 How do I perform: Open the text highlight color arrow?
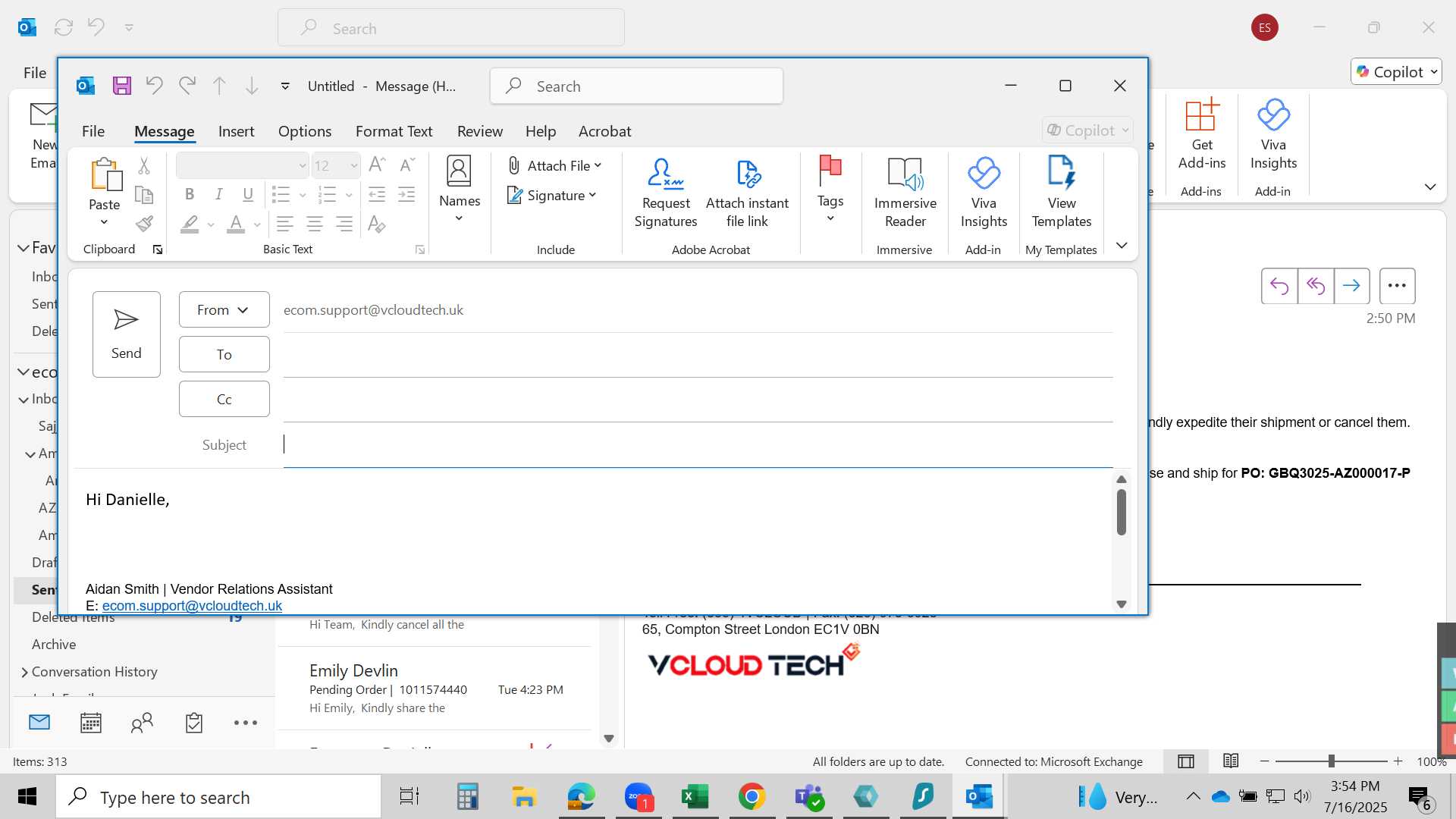(x=211, y=224)
